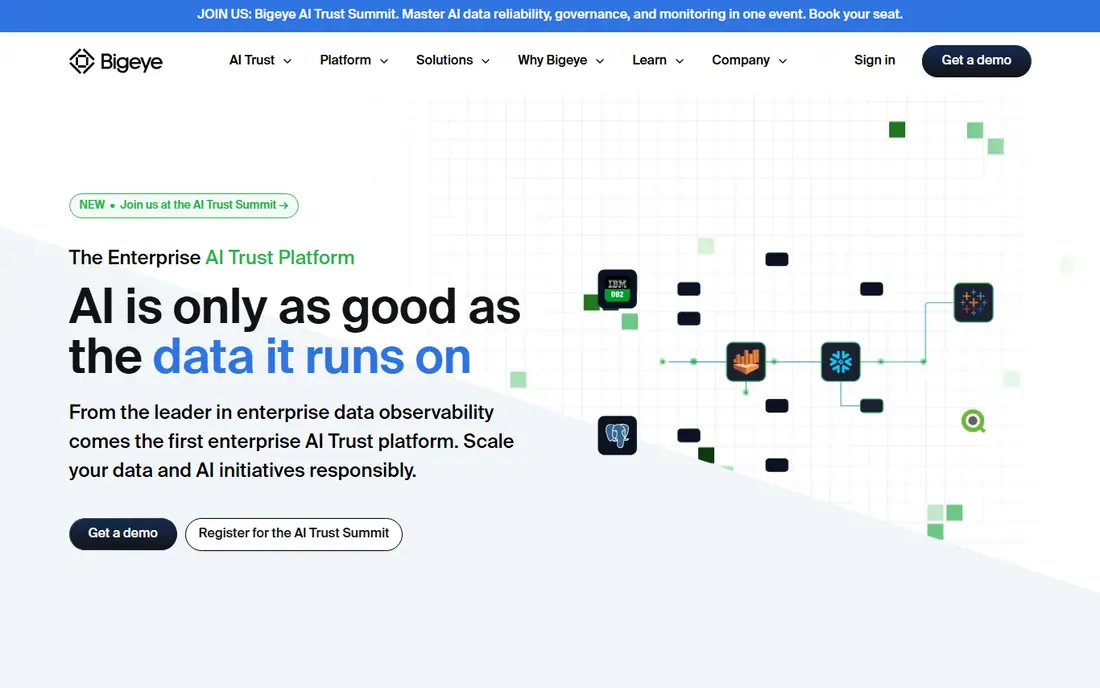Open the Learn nav item
This screenshot has height=688, width=1100.
649,60
